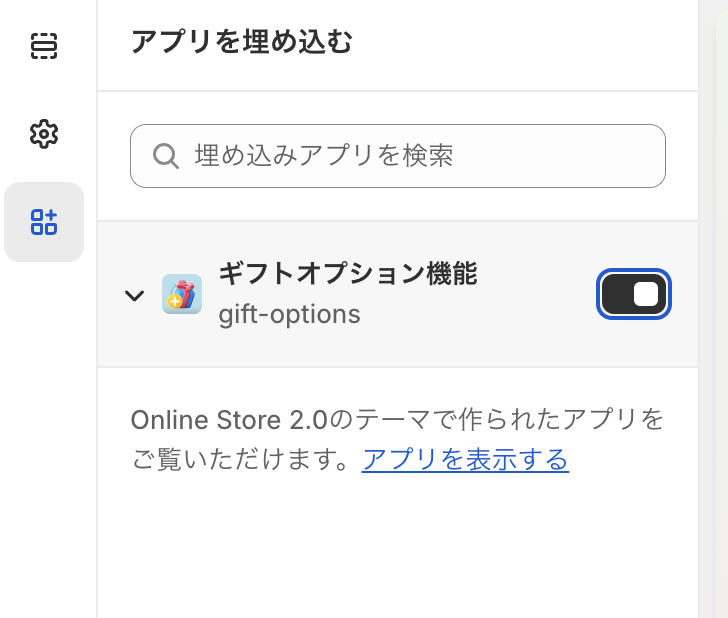The width and height of the screenshot is (728, 618).
Task: Click the ギフトオプション機能 app row background
Action: 398,294
